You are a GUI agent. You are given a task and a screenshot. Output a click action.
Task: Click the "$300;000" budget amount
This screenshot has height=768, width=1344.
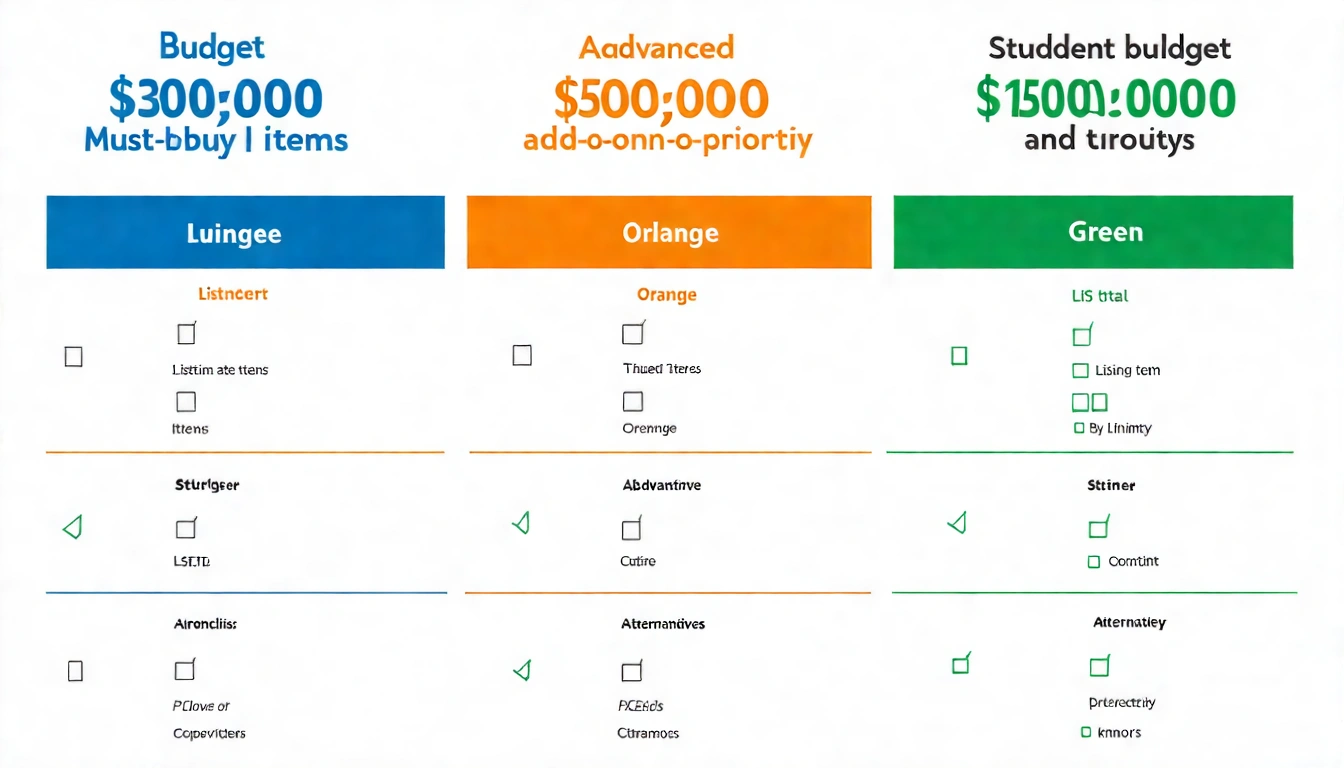coord(215,98)
